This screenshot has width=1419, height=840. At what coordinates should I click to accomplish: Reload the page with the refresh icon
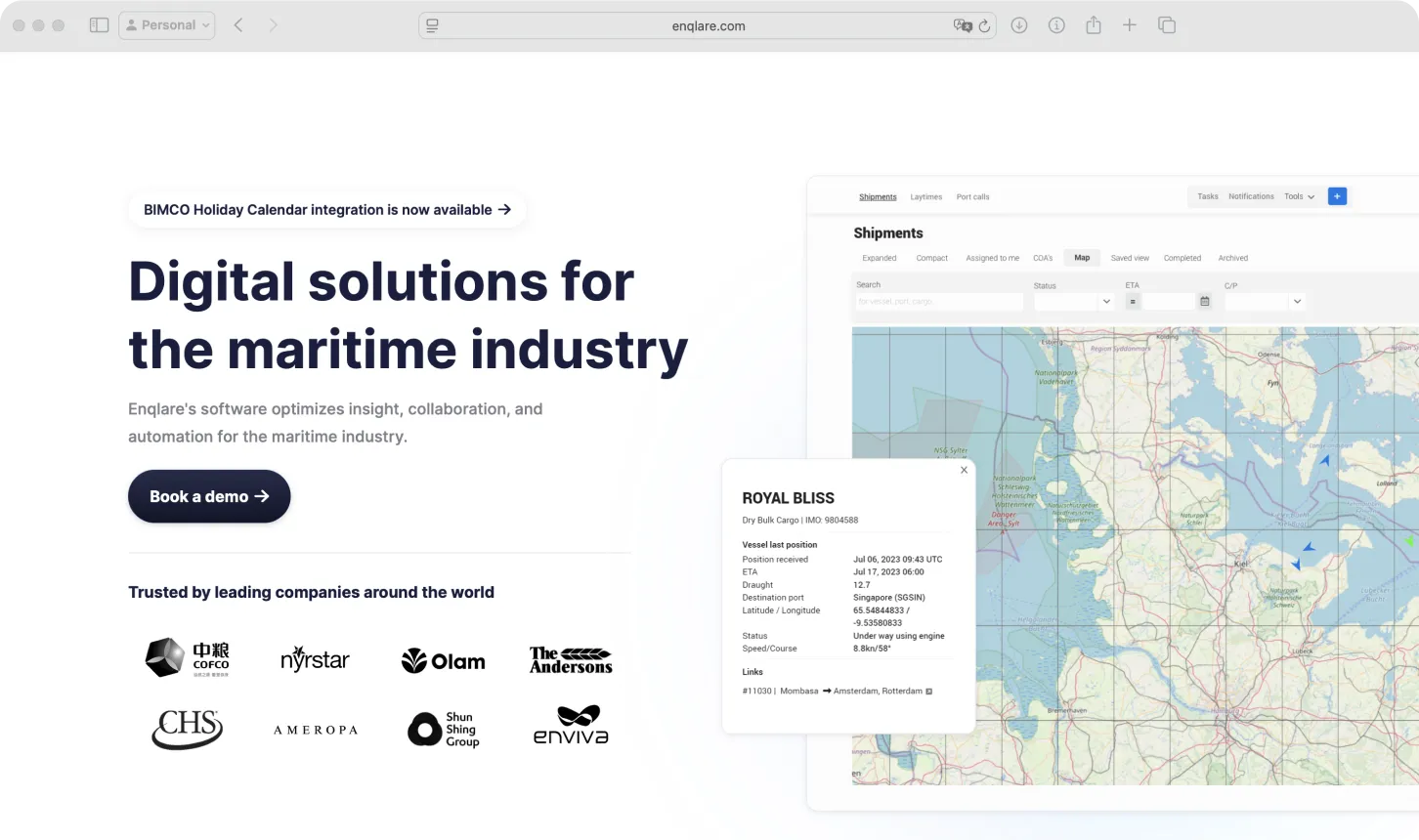[984, 26]
